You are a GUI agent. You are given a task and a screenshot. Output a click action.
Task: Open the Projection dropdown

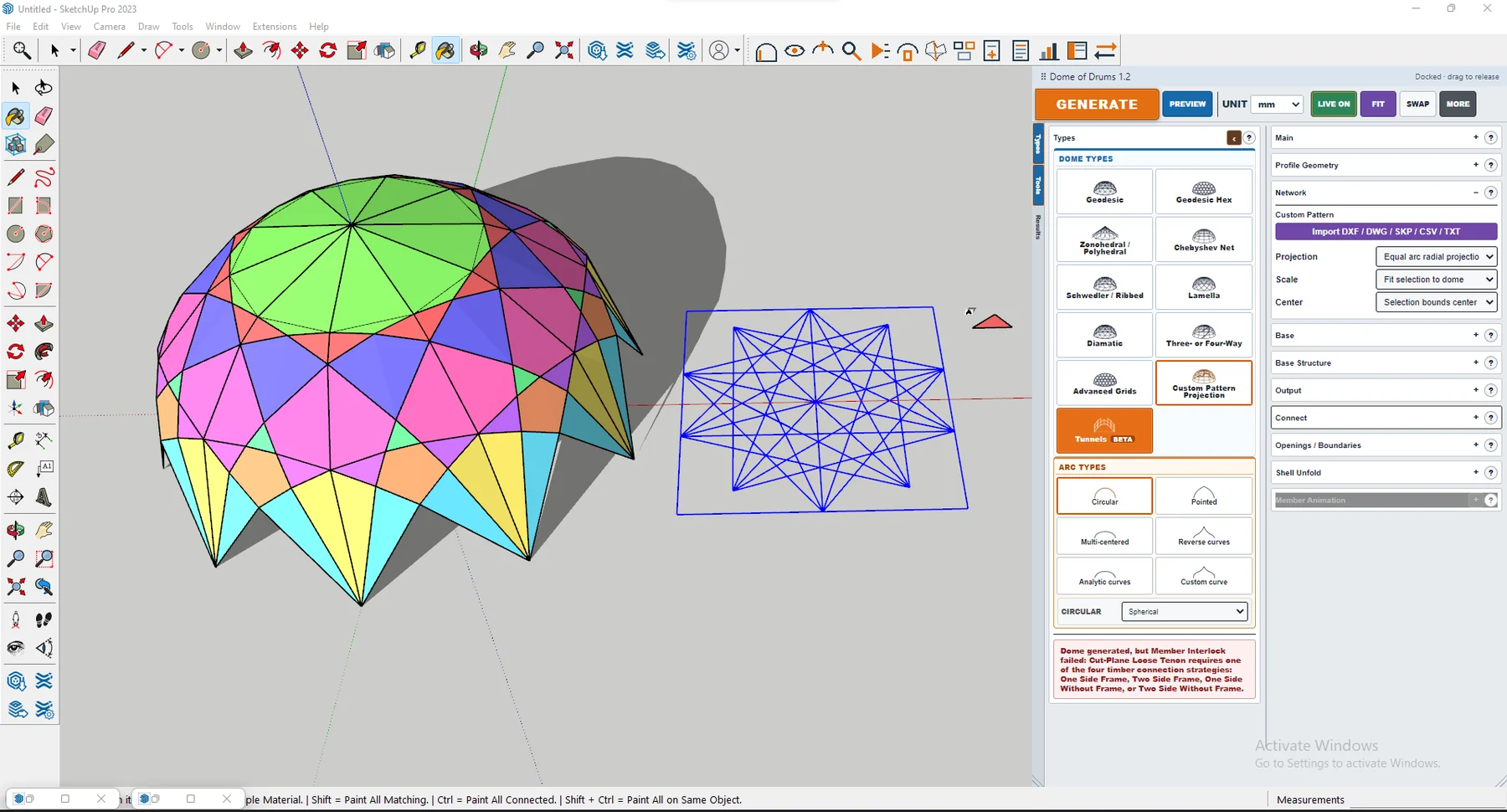[x=1436, y=257]
